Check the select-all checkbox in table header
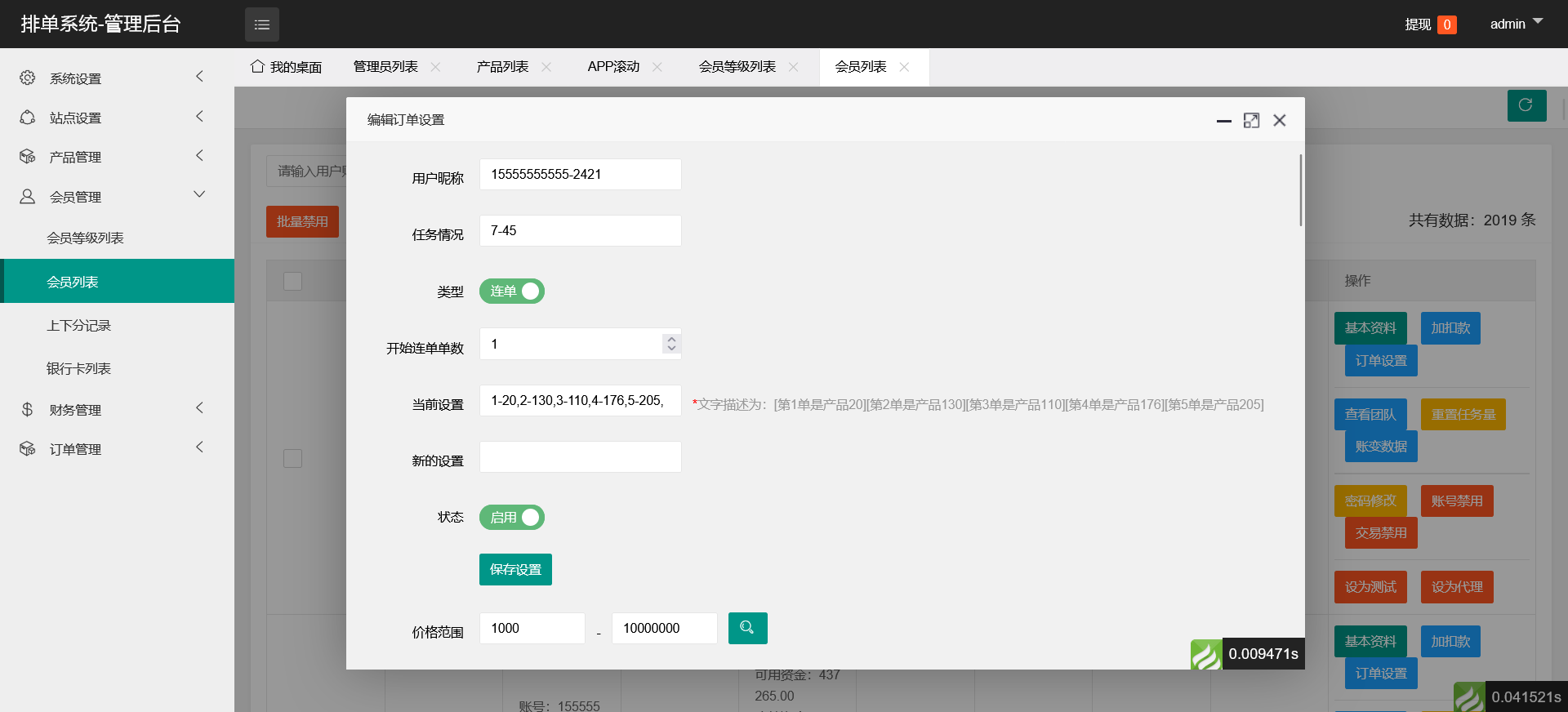 292,281
